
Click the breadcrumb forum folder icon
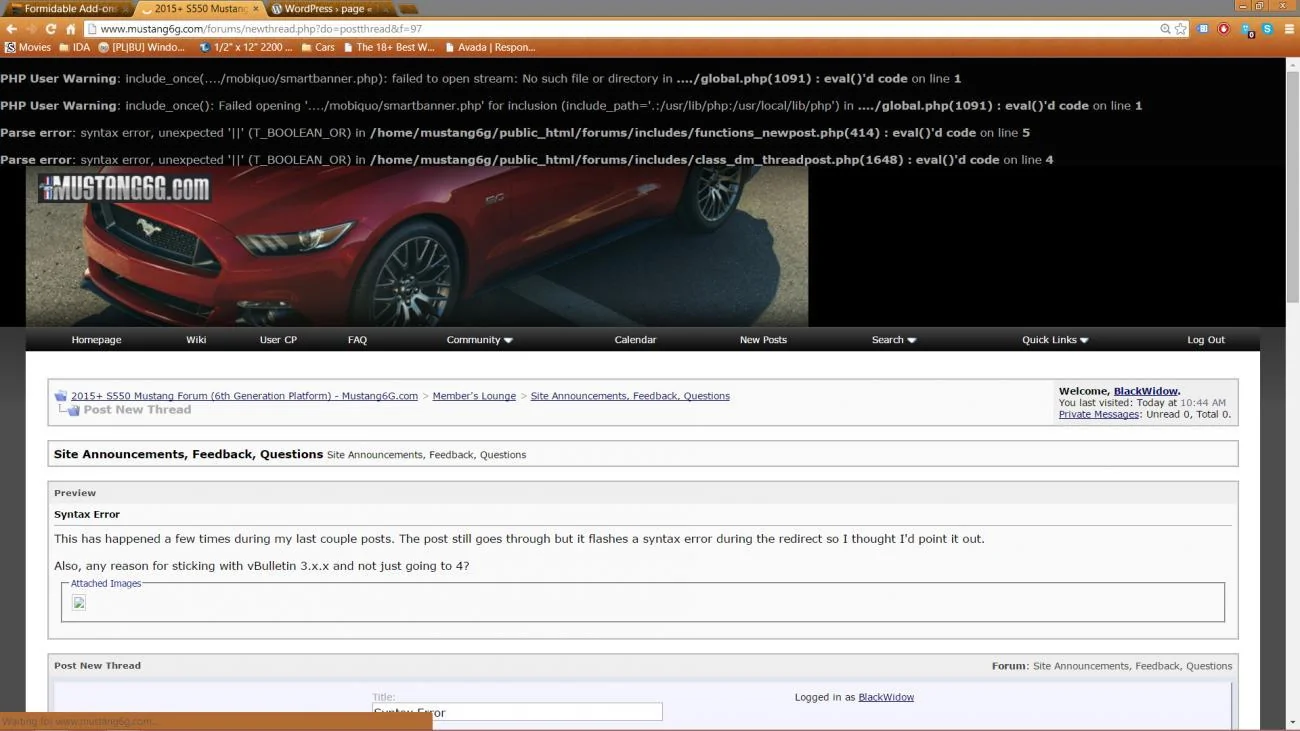(x=60, y=396)
